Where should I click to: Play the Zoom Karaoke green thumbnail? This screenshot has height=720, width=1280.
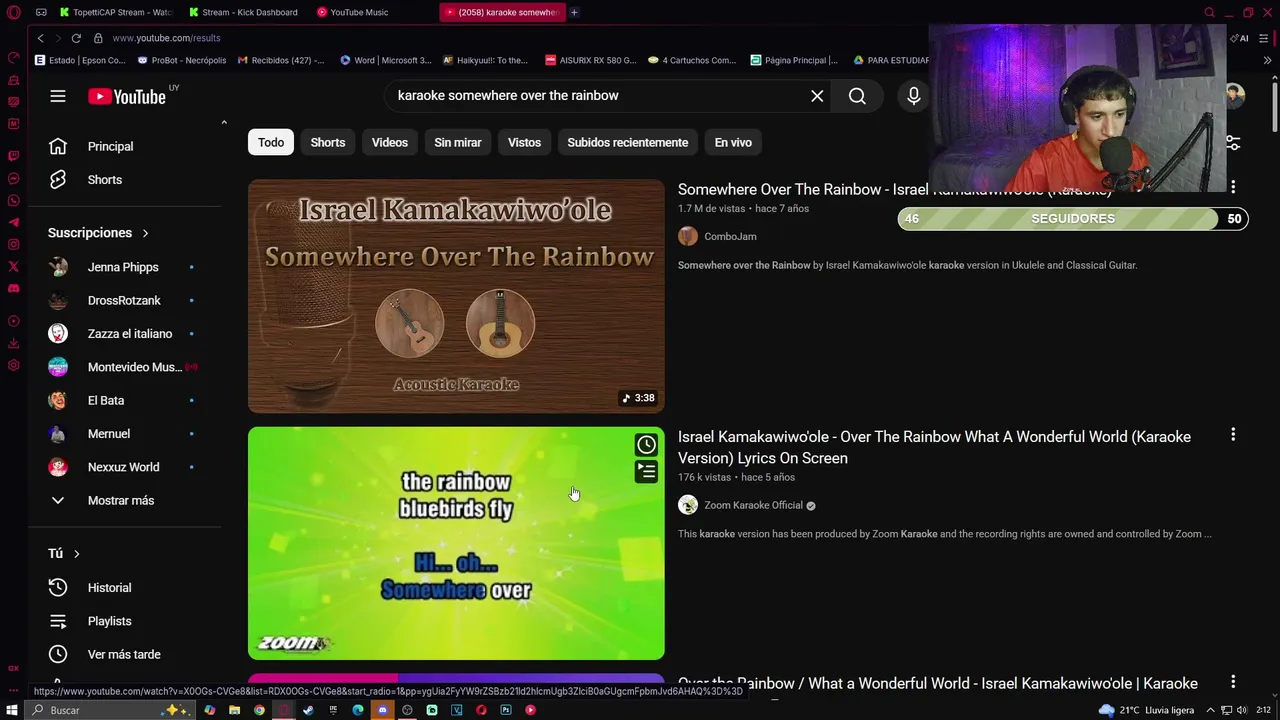tap(456, 543)
